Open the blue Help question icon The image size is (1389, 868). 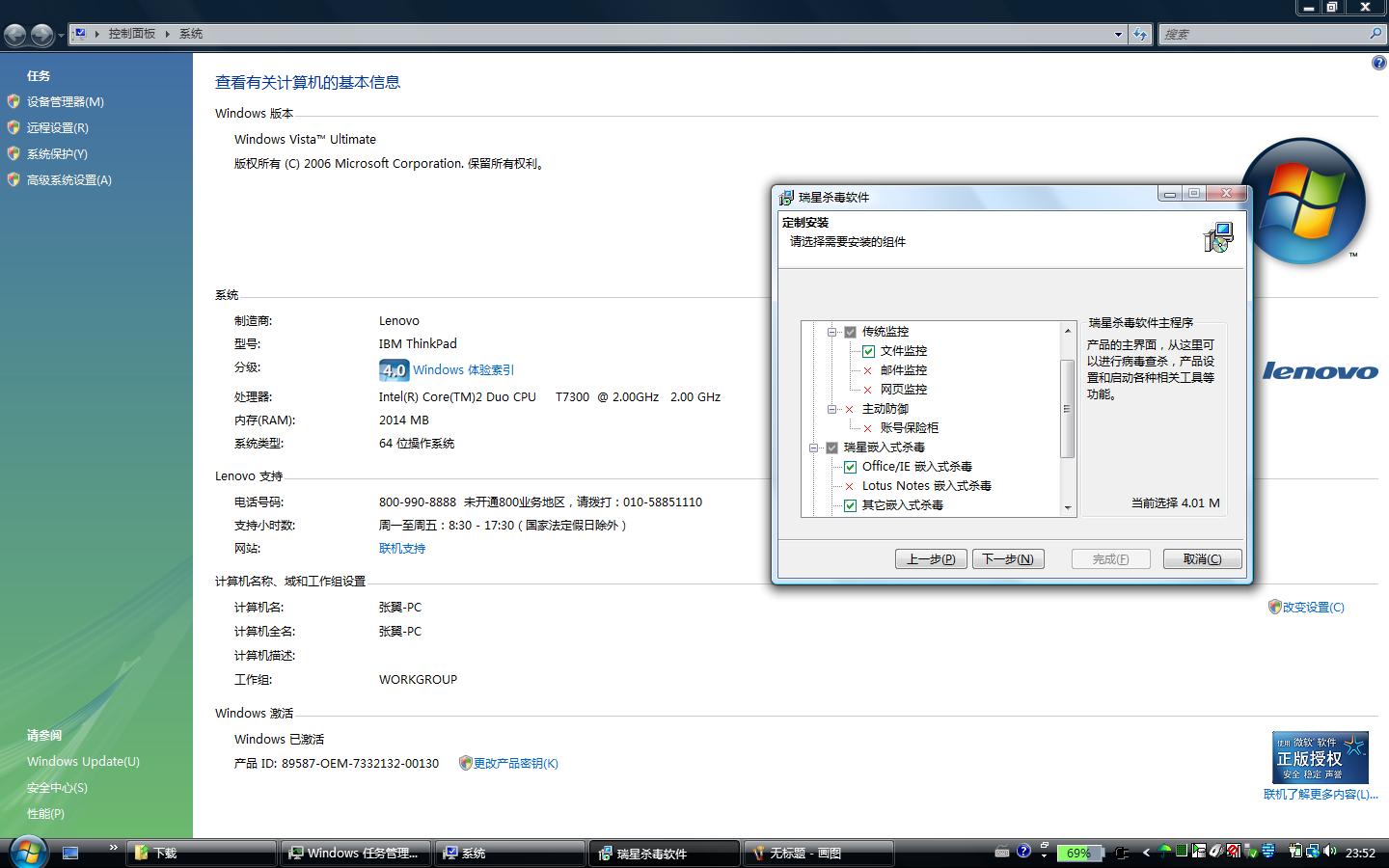pyautogui.click(x=1378, y=64)
